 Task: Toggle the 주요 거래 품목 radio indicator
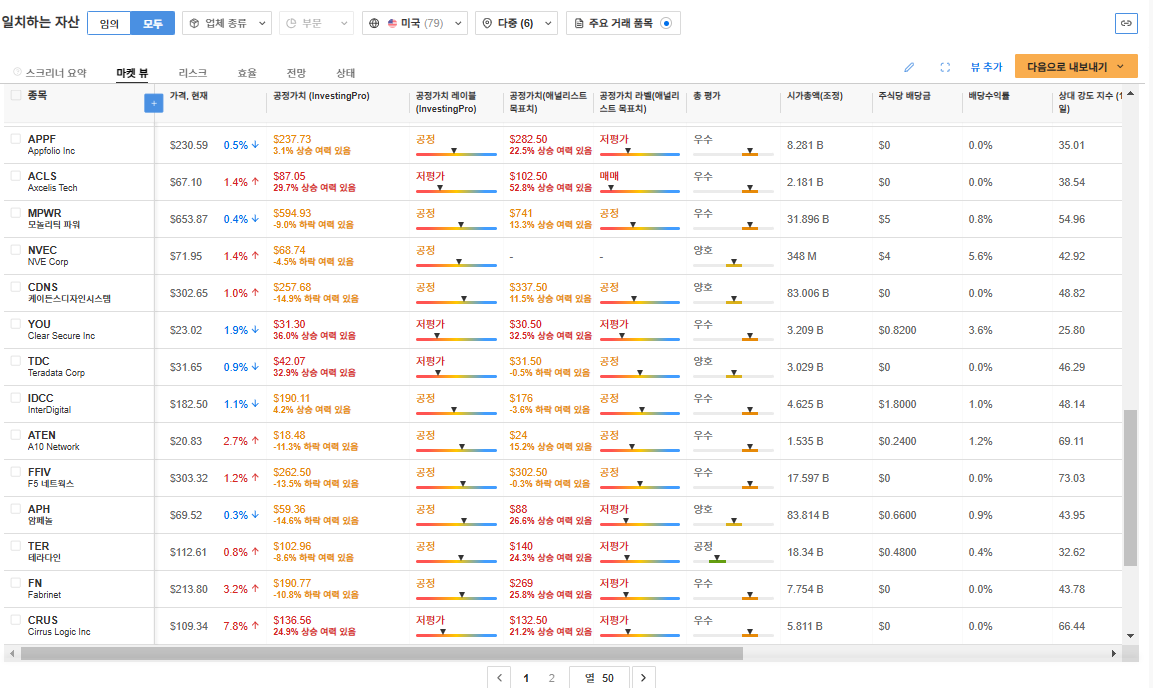(x=665, y=24)
